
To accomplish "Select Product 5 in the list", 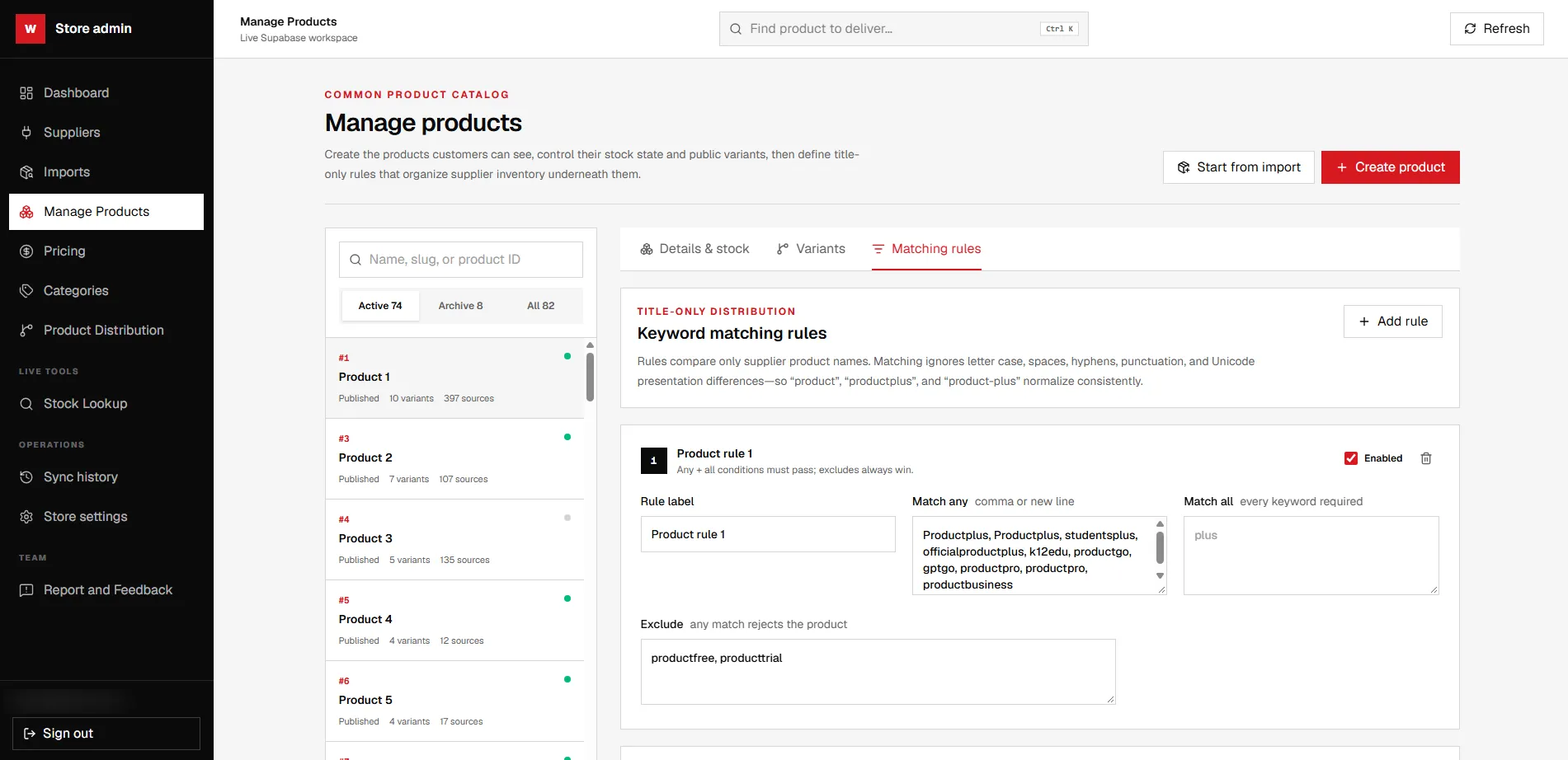I will (454, 701).
